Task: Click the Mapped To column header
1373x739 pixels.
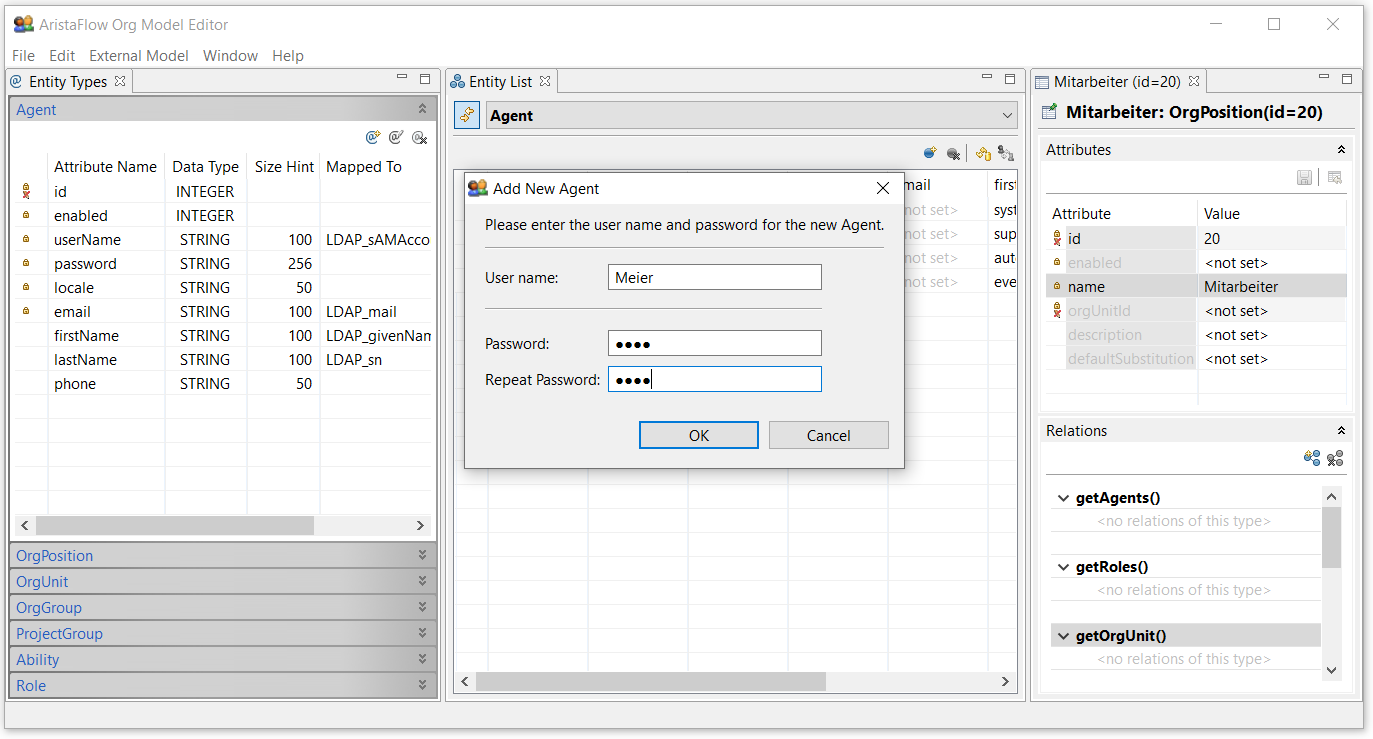Action: click(x=364, y=167)
